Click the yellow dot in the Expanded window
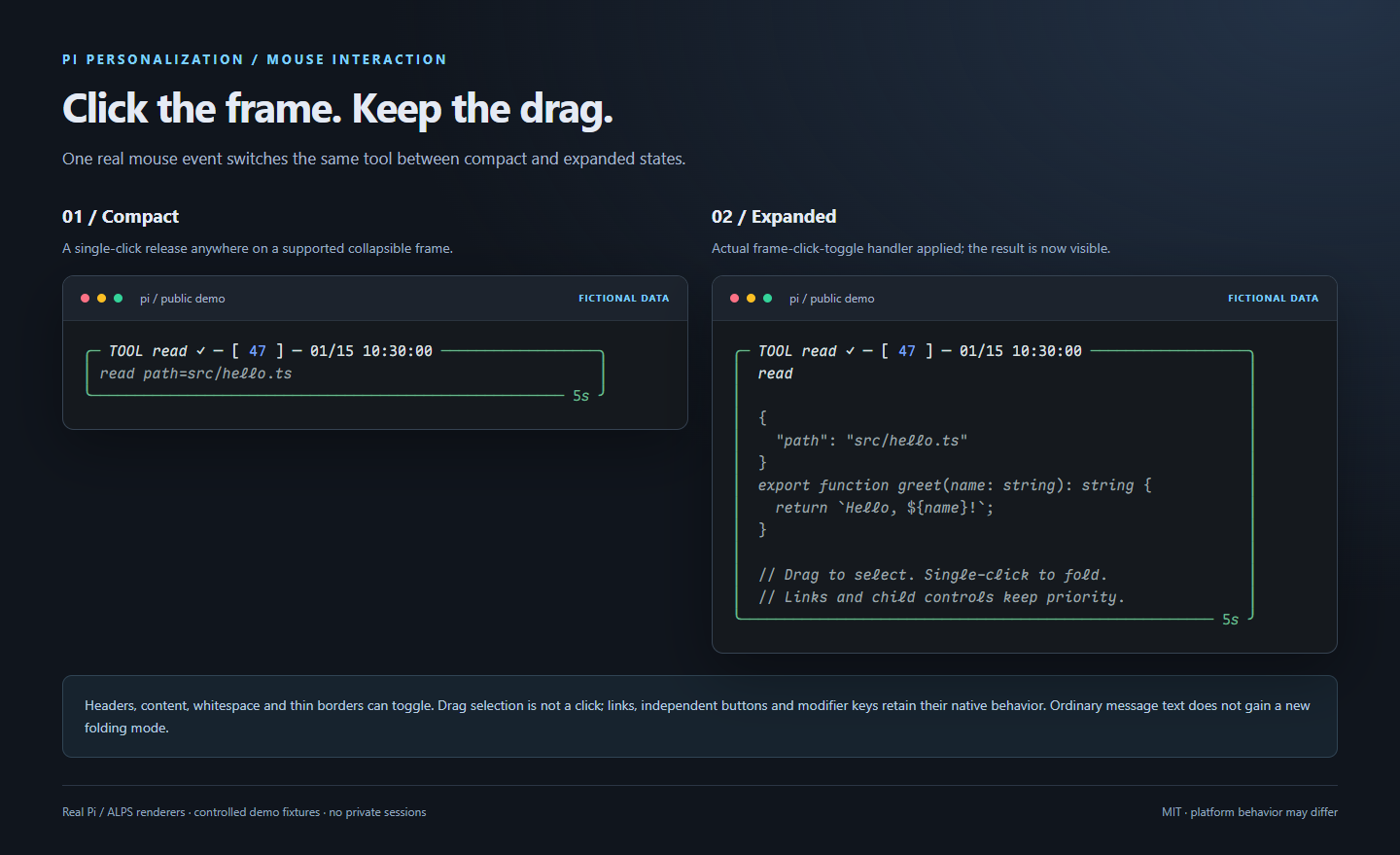 751,299
